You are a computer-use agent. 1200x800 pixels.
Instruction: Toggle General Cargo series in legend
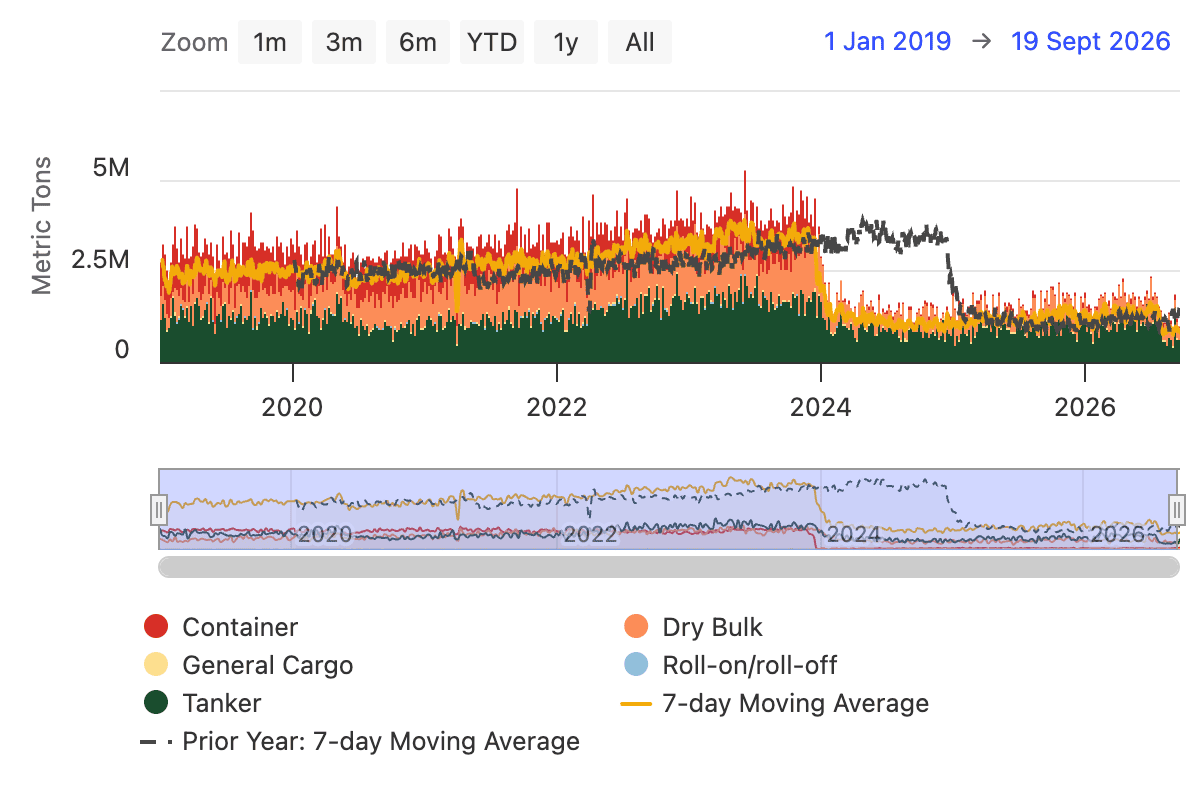[248, 665]
